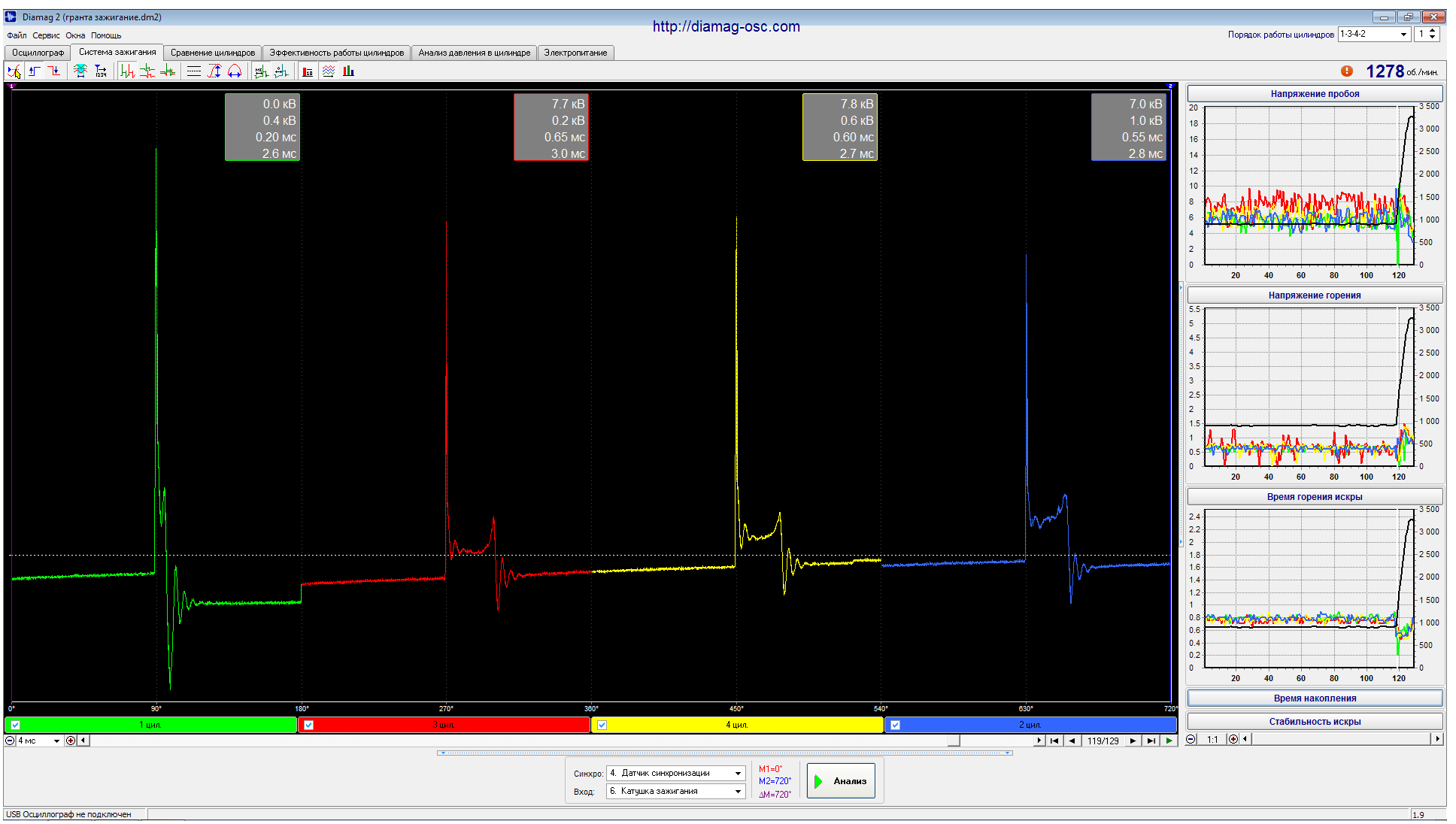
Task: Click the red cylinder 3 measurement box
Action: pyautogui.click(x=551, y=127)
